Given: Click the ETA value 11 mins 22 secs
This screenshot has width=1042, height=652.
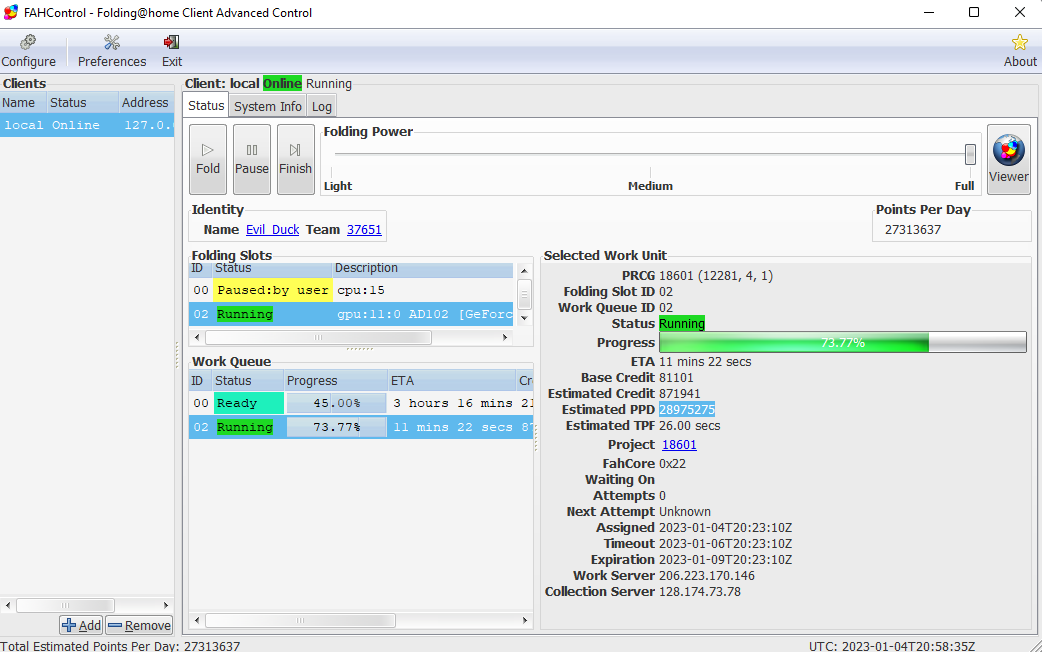Looking at the screenshot, I should [705, 362].
